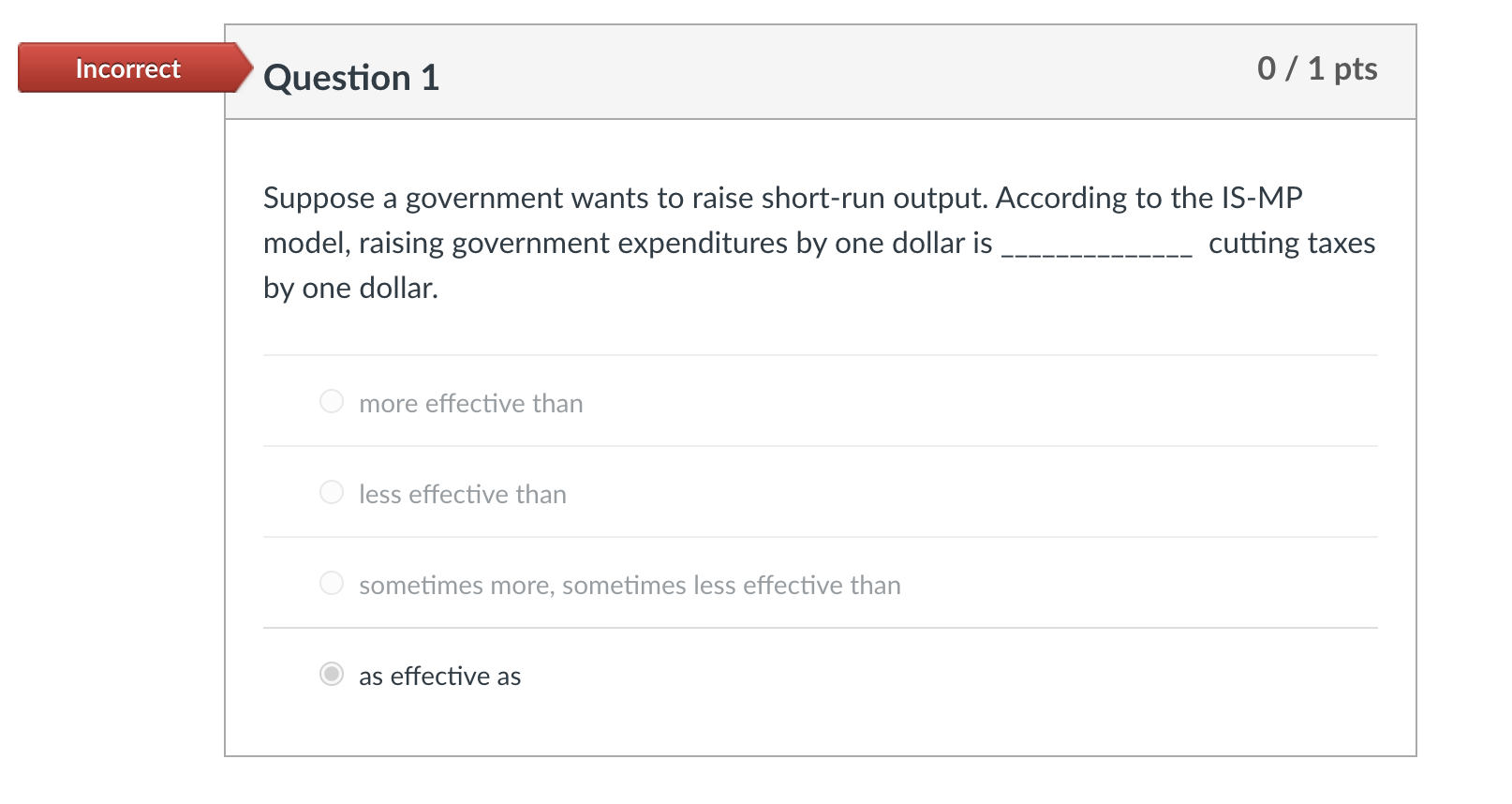
Task: Click the 'Question 1' heading
Action: pos(351,78)
